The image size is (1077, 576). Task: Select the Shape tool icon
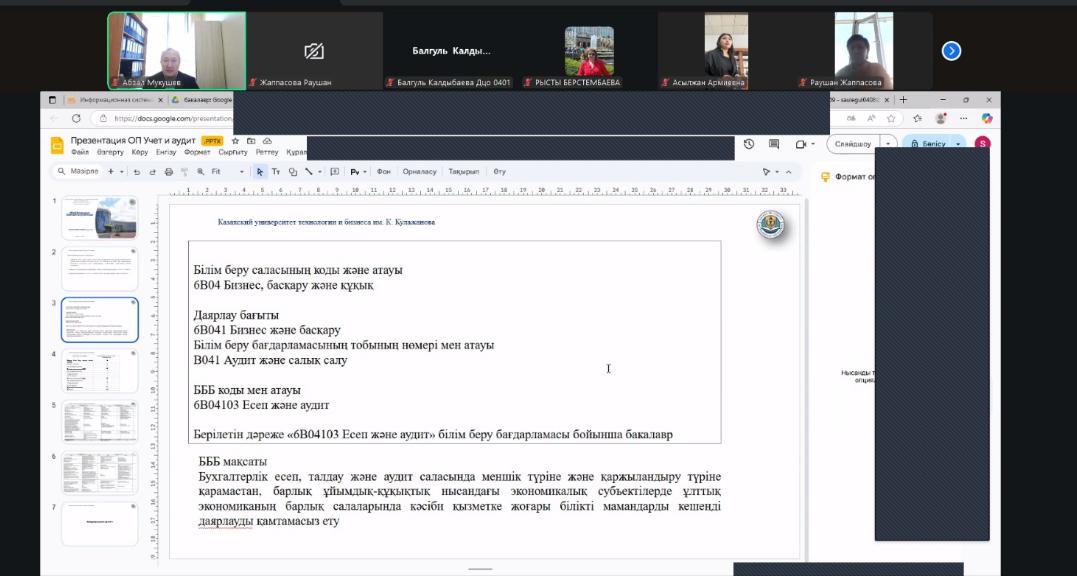coord(292,172)
